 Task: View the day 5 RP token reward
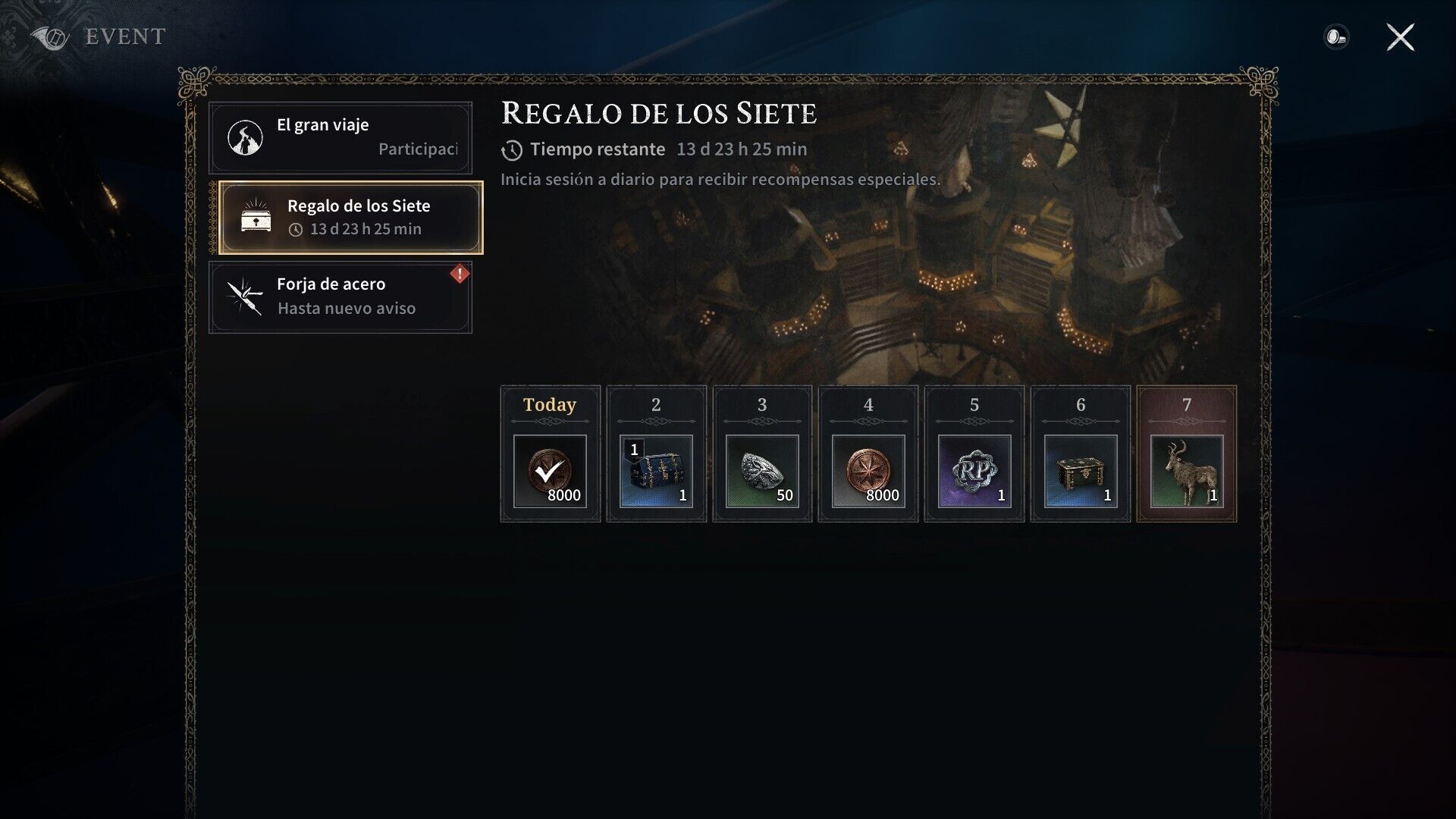point(974,471)
